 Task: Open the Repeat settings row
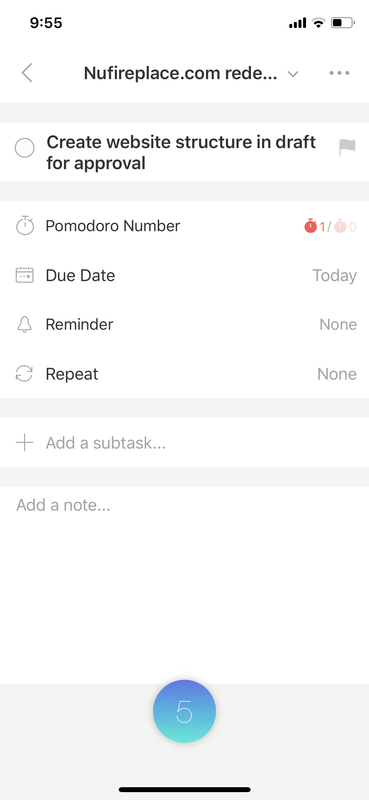[184, 374]
